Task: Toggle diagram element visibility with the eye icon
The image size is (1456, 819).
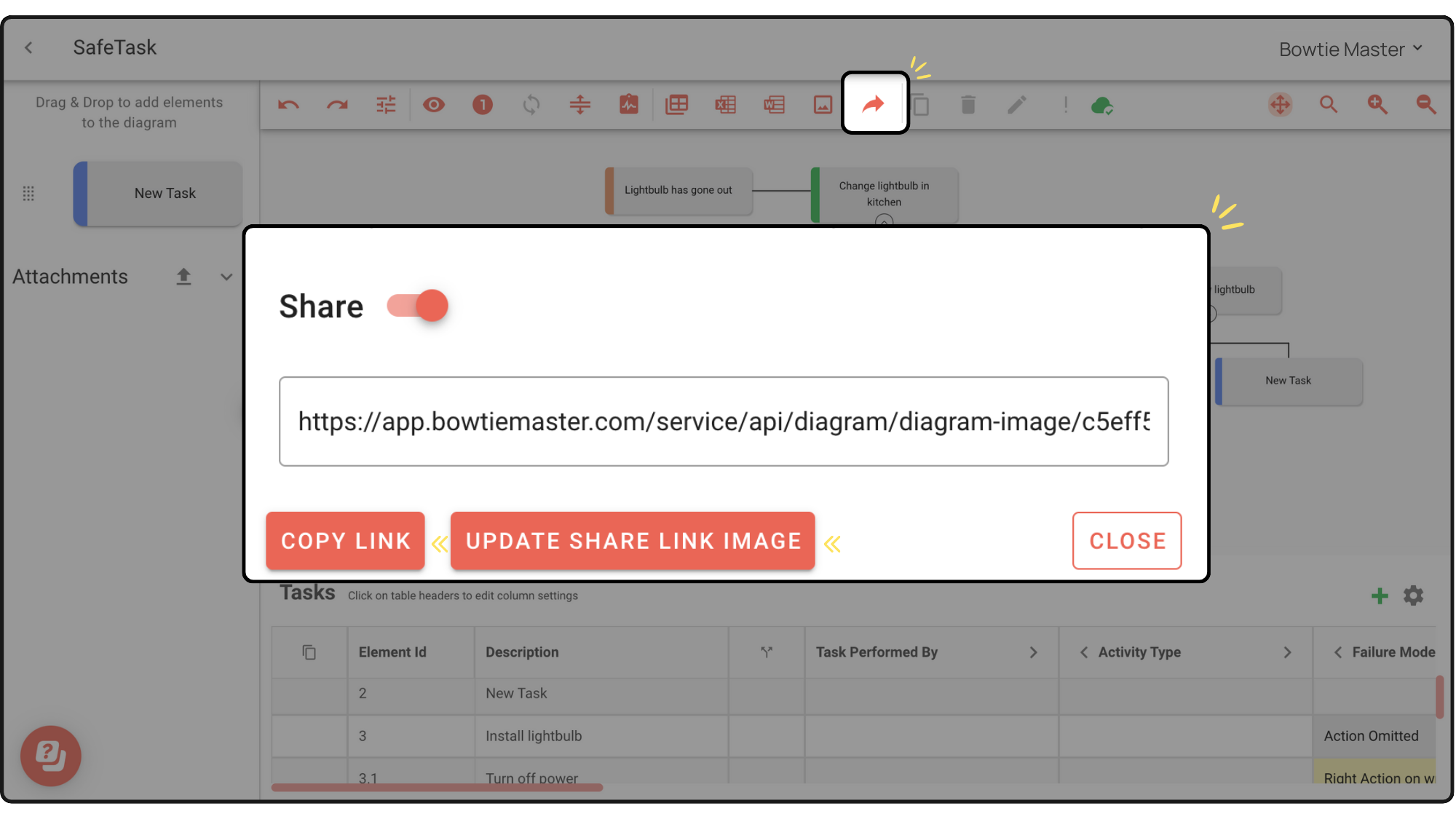Action: (435, 105)
